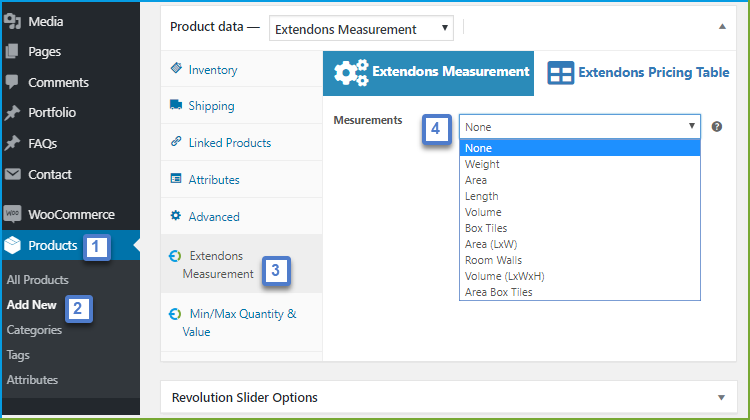Open the product type dropdown
The width and height of the screenshot is (750, 420).
pos(362,28)
